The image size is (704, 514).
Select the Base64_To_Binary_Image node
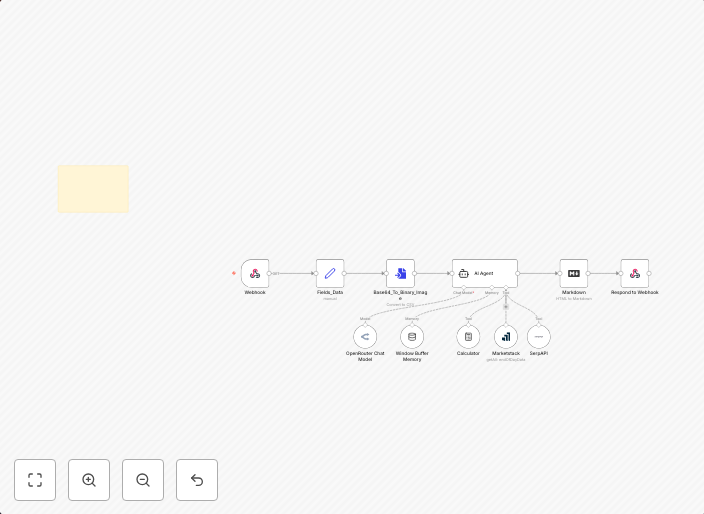400,273
